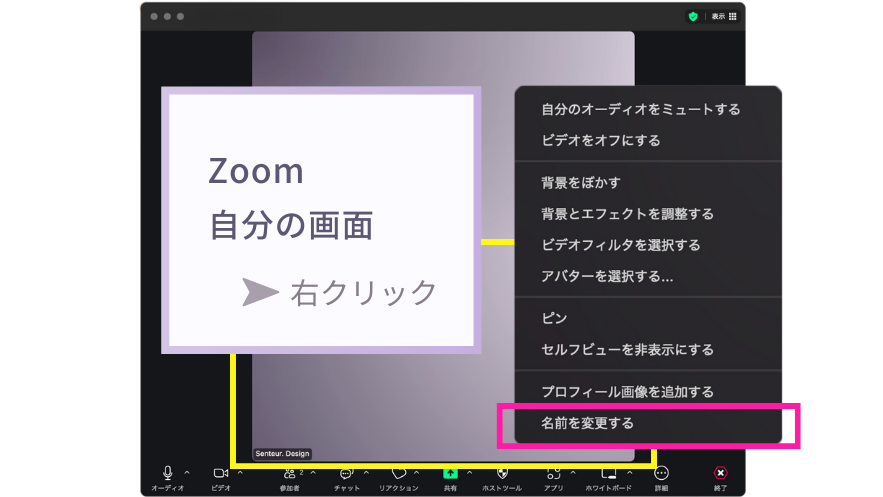Viewport: 883px width, 497px height.
Task: Open the ホワイトボード whiteboard
Action: pos(609,474)
